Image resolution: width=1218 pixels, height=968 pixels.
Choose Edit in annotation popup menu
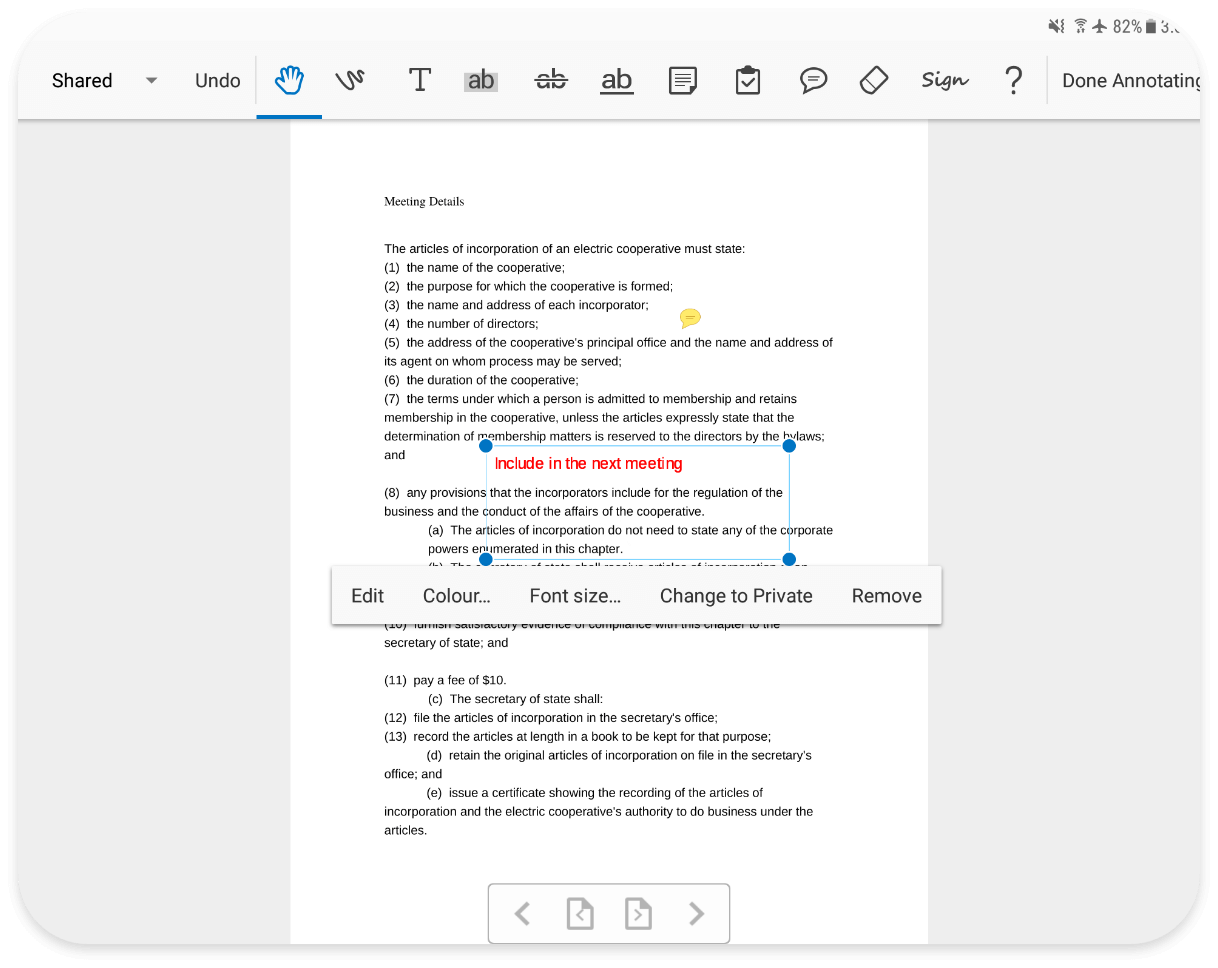click(367, 596)
